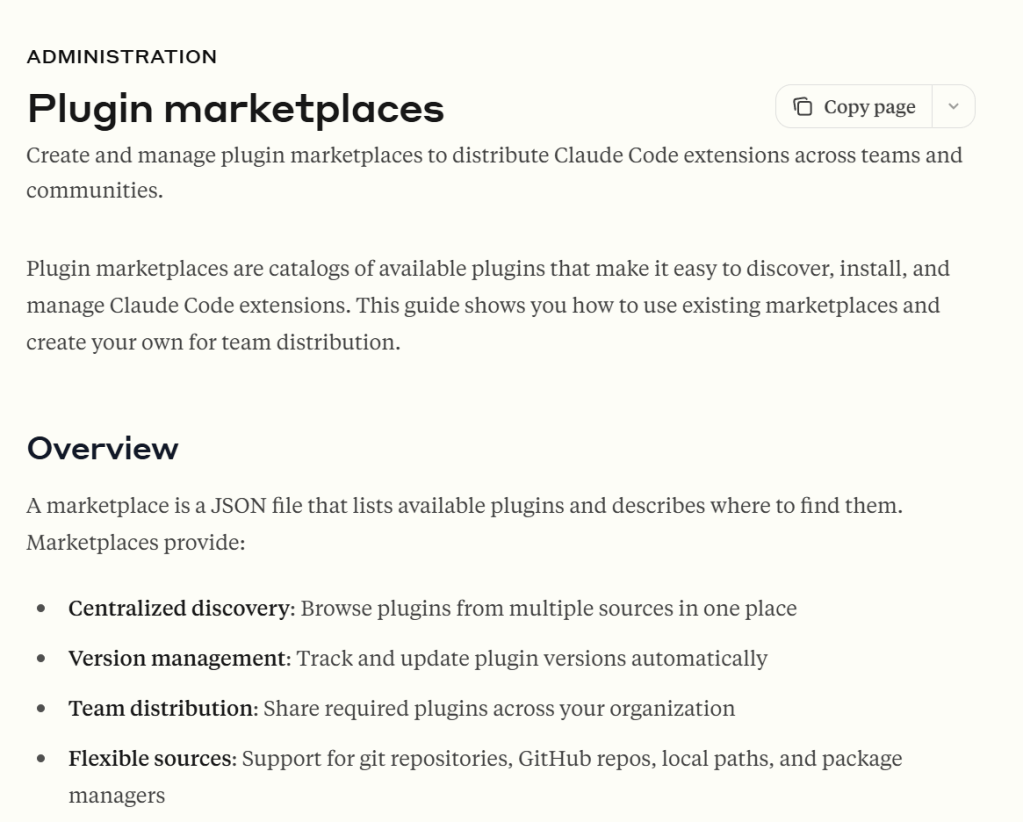Click the copy icon beside Copy page
This screenshot has width=1023, height=822.
802,107
